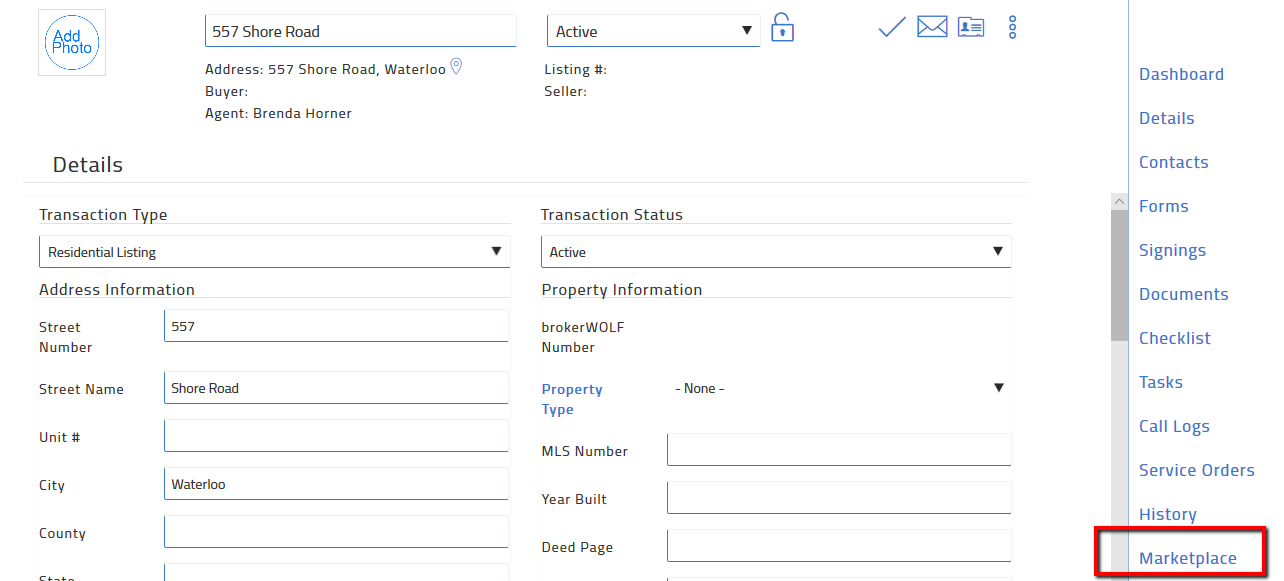Click the Add Photo circle
Screen dimensions: 1284x581
[x=71, y=42]
